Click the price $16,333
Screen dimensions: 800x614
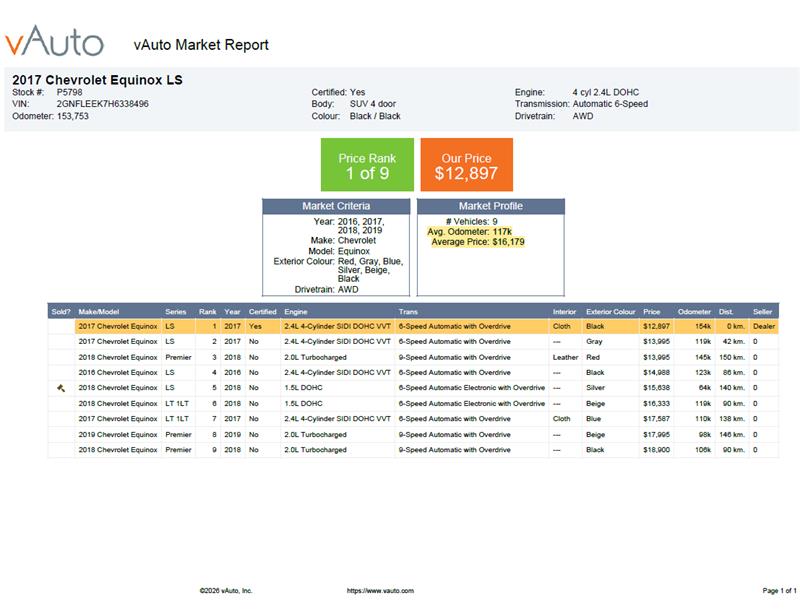pos(656,404)
